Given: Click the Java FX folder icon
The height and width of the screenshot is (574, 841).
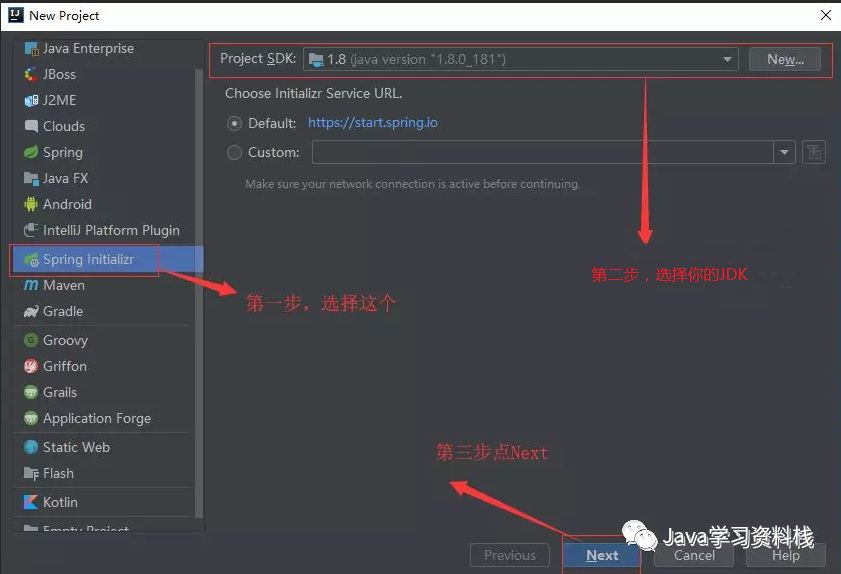Looking at the screenshot, I should [x=31, y=178].
